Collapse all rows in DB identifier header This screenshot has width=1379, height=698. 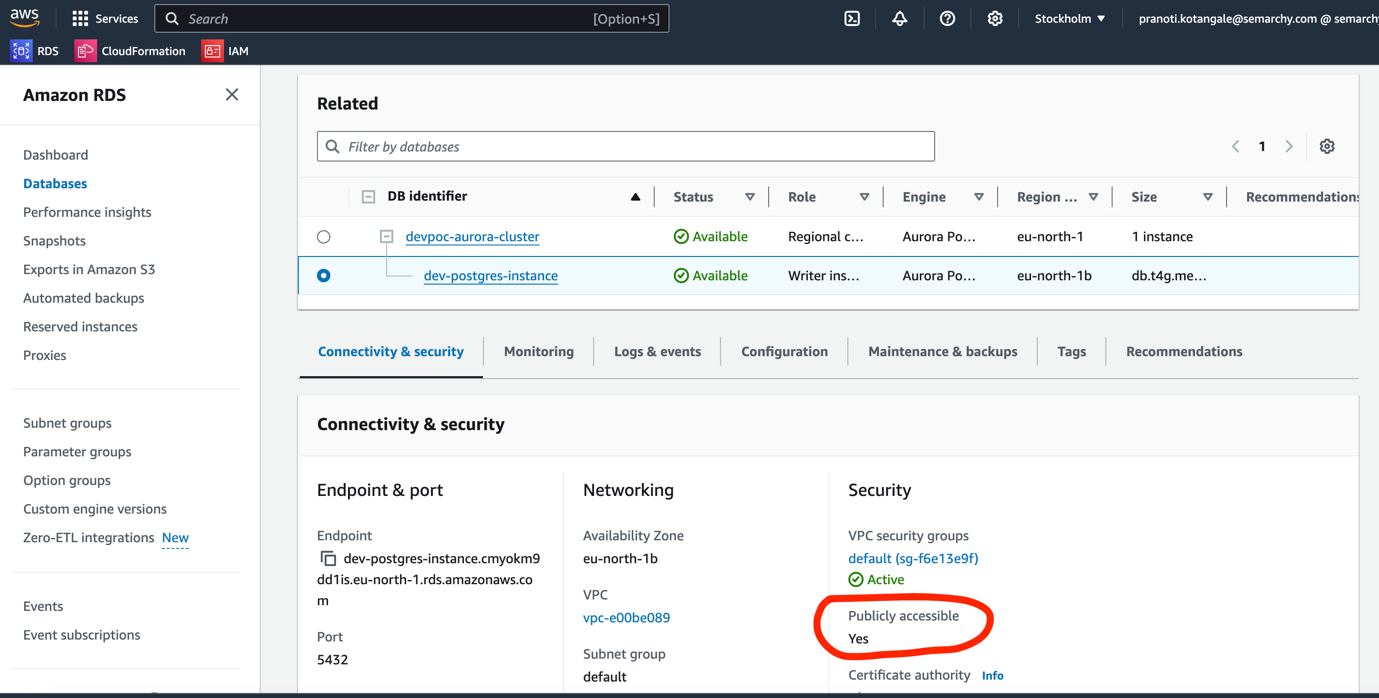click(368, 197)
